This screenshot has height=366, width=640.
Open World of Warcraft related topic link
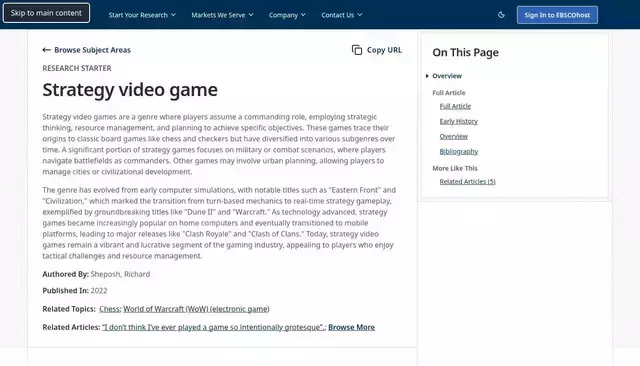click(196, 309)
